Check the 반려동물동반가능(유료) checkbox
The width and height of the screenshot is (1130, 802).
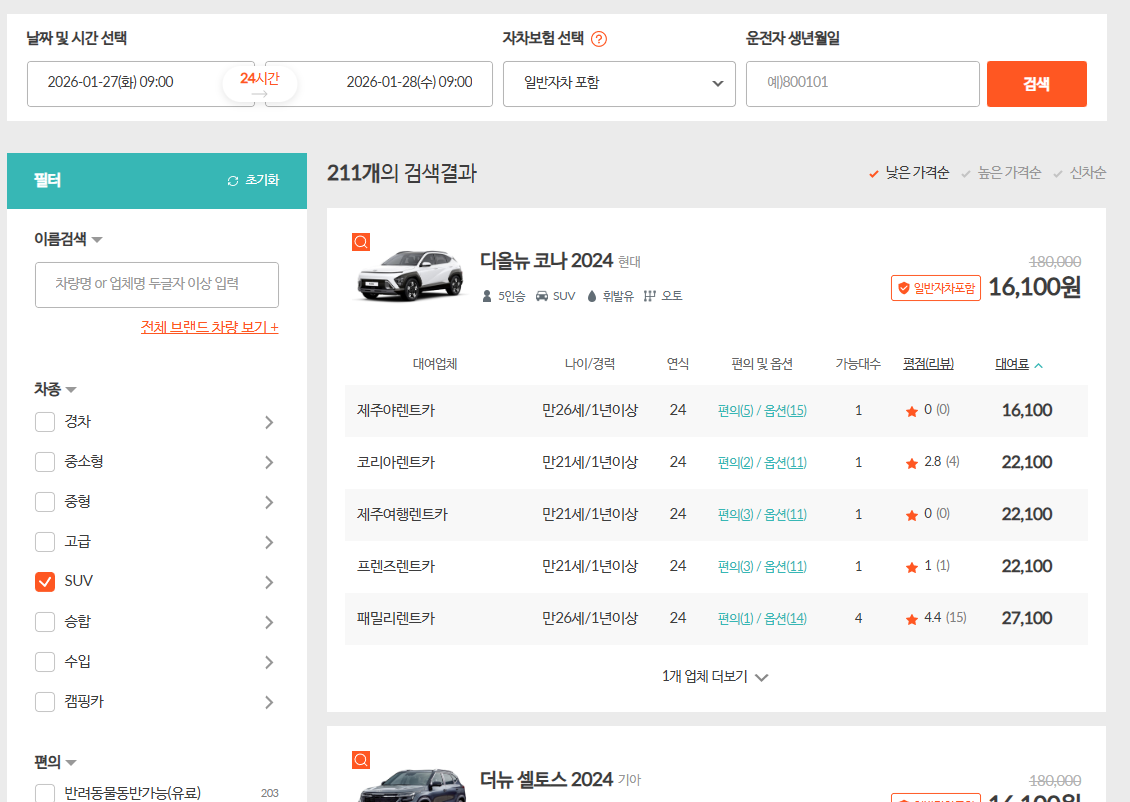click(x=45, y=793)
